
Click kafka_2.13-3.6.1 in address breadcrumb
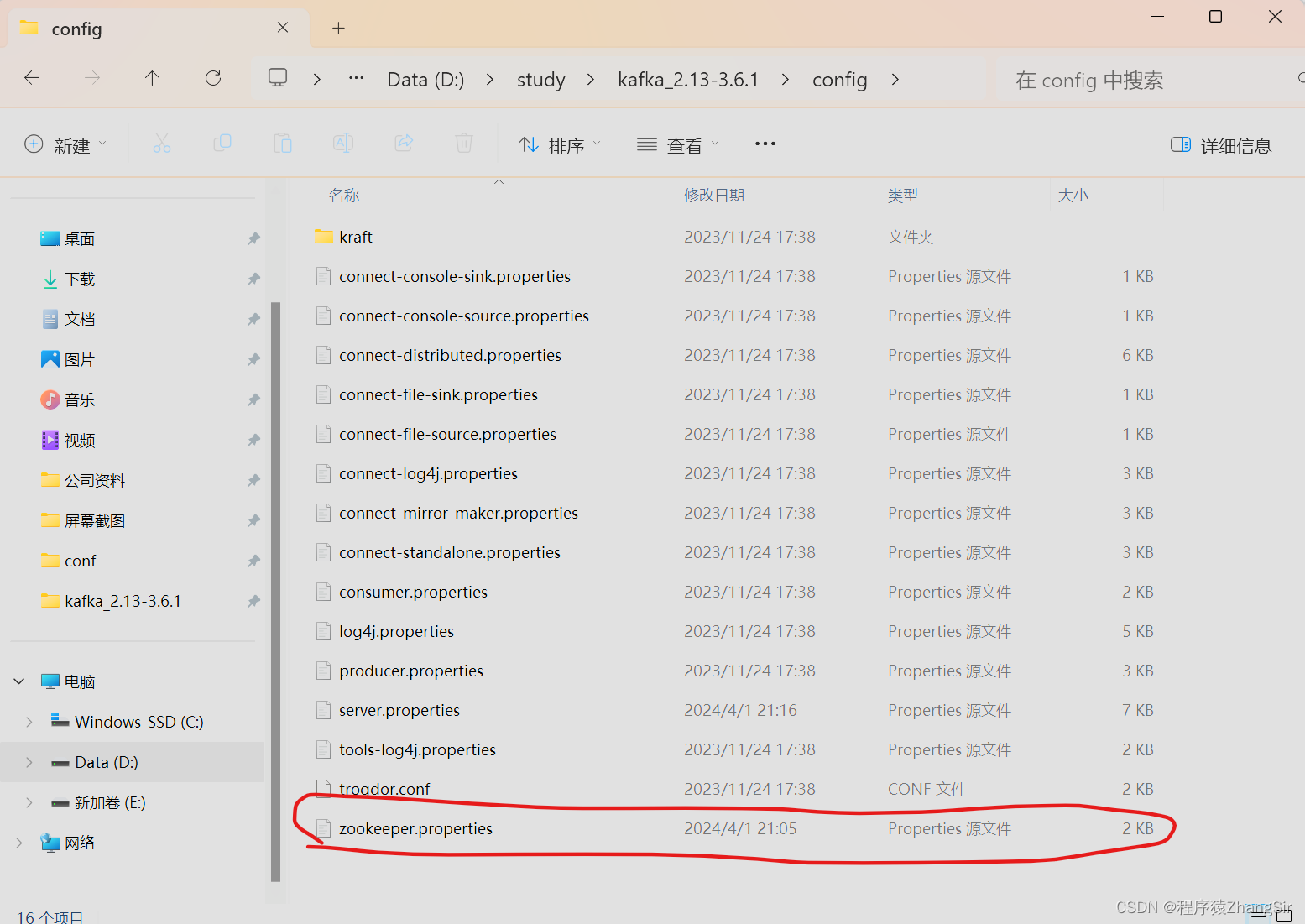pyautogui.click(x=688, y=80)
